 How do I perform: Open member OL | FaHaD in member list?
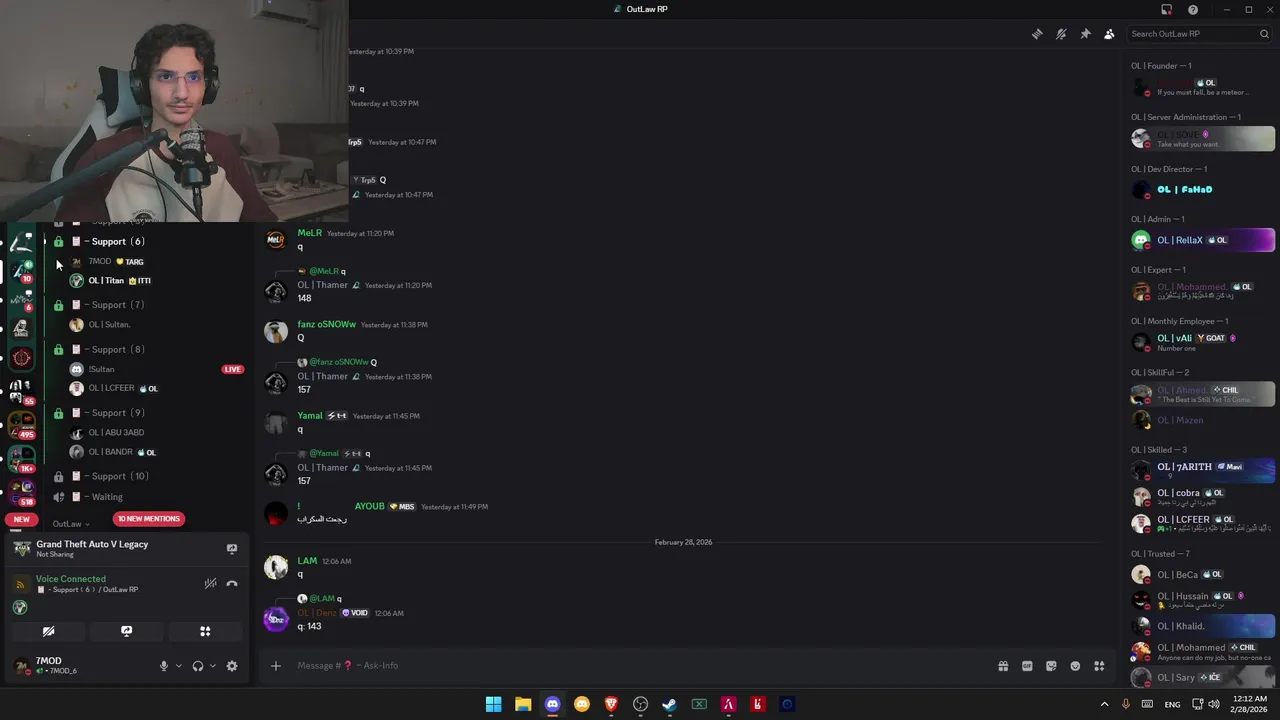coord(1201,189)
